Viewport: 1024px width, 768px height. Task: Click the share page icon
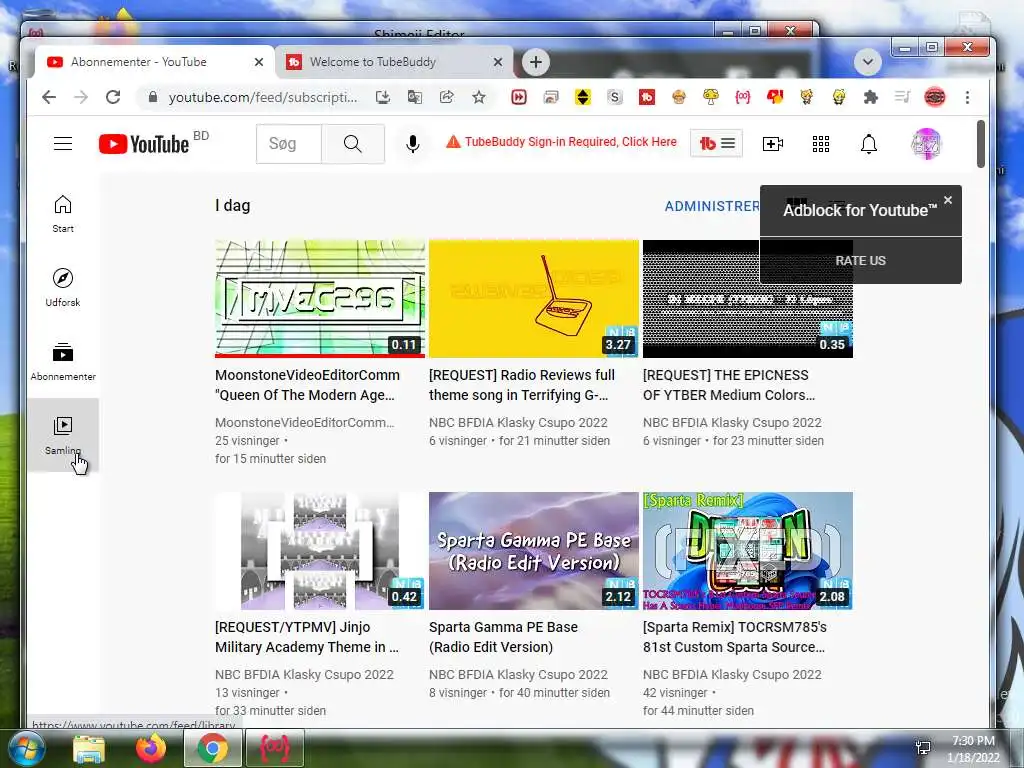coord(447,97)
